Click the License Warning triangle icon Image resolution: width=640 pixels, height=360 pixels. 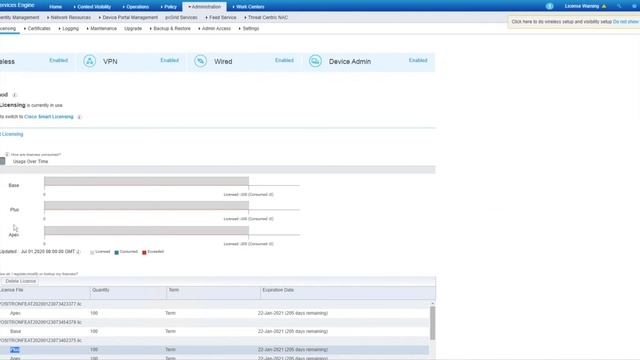[x=604, y=6]
